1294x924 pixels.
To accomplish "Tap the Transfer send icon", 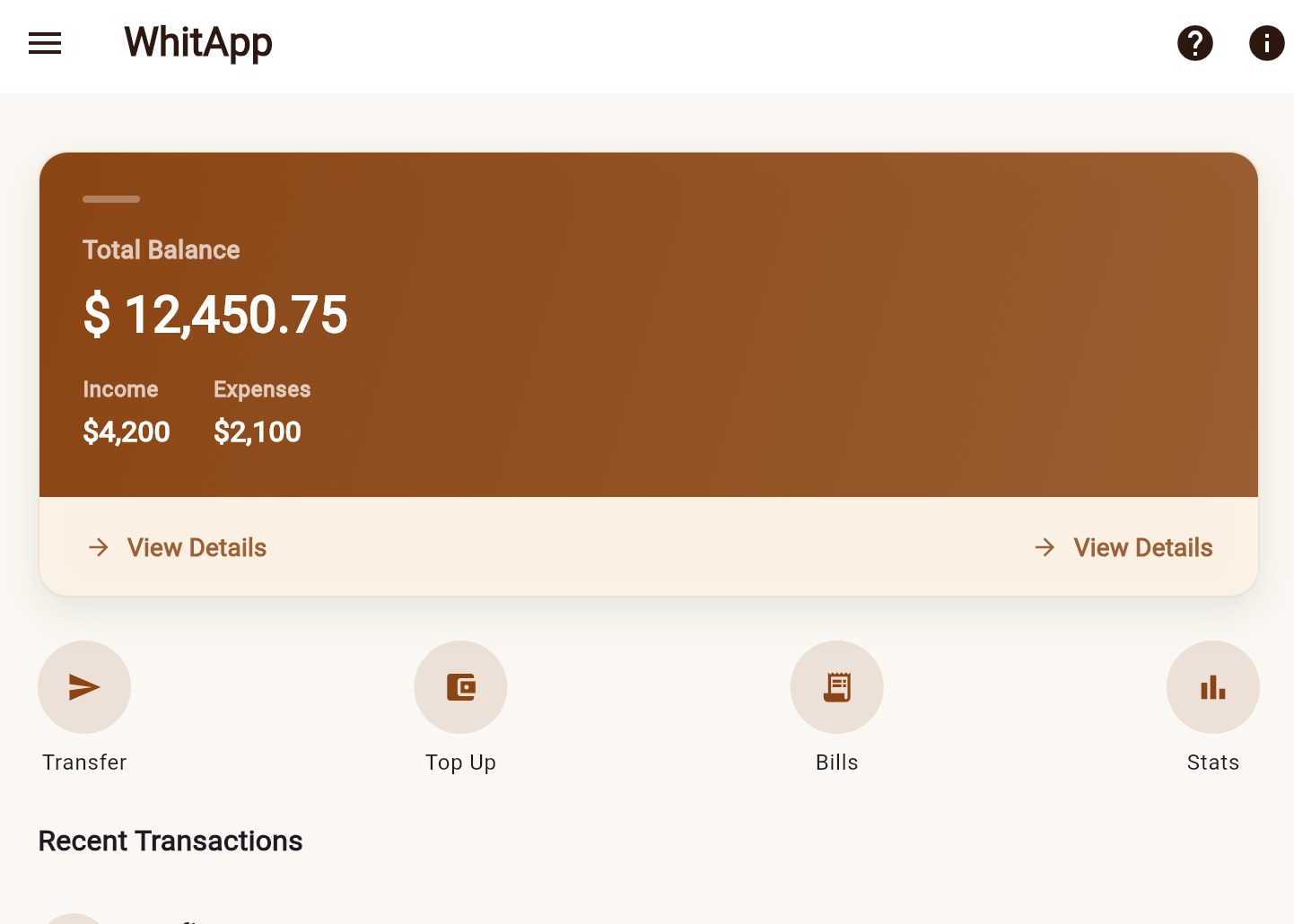I will (84, 687).
